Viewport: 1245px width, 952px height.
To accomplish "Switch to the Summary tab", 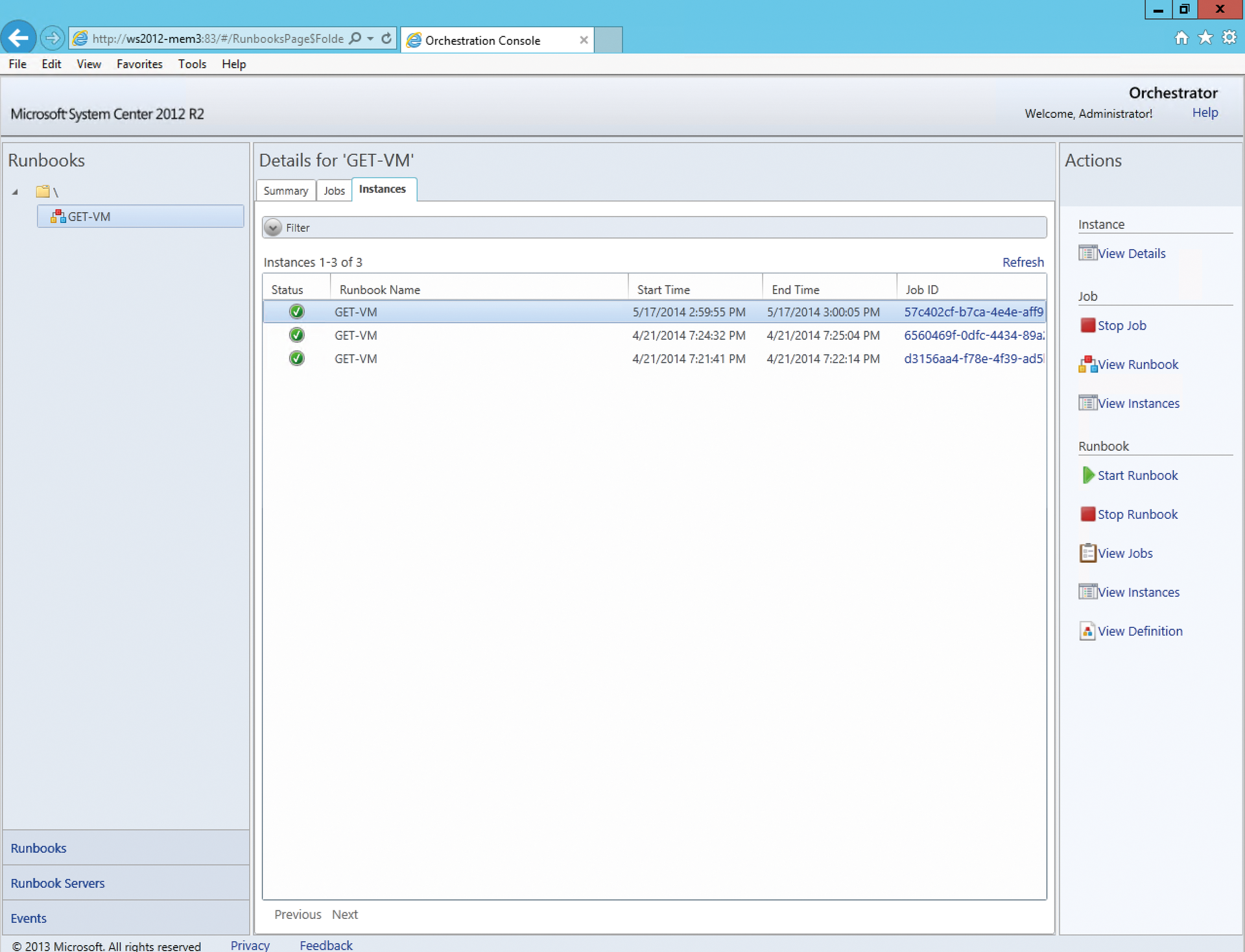I will 285,190.
